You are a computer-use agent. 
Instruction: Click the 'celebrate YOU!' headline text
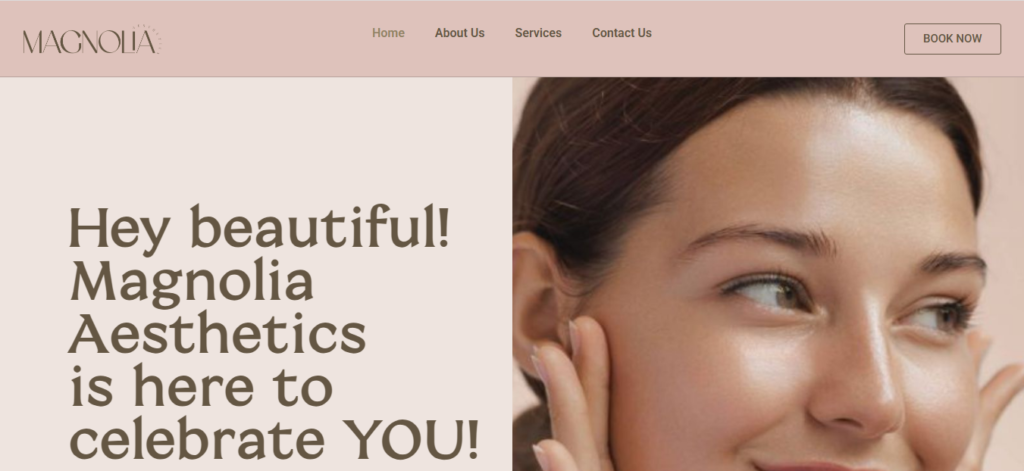click(x=274, y=438)
